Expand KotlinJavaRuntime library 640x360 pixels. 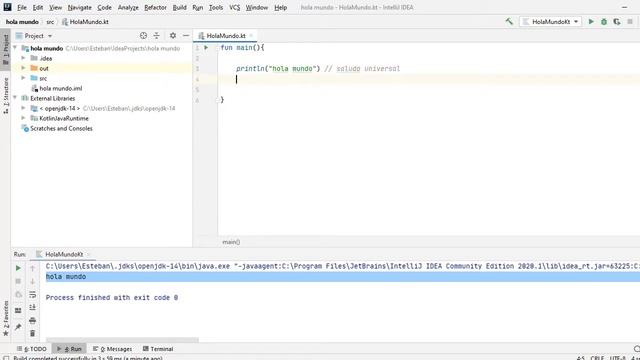[23, 118]
